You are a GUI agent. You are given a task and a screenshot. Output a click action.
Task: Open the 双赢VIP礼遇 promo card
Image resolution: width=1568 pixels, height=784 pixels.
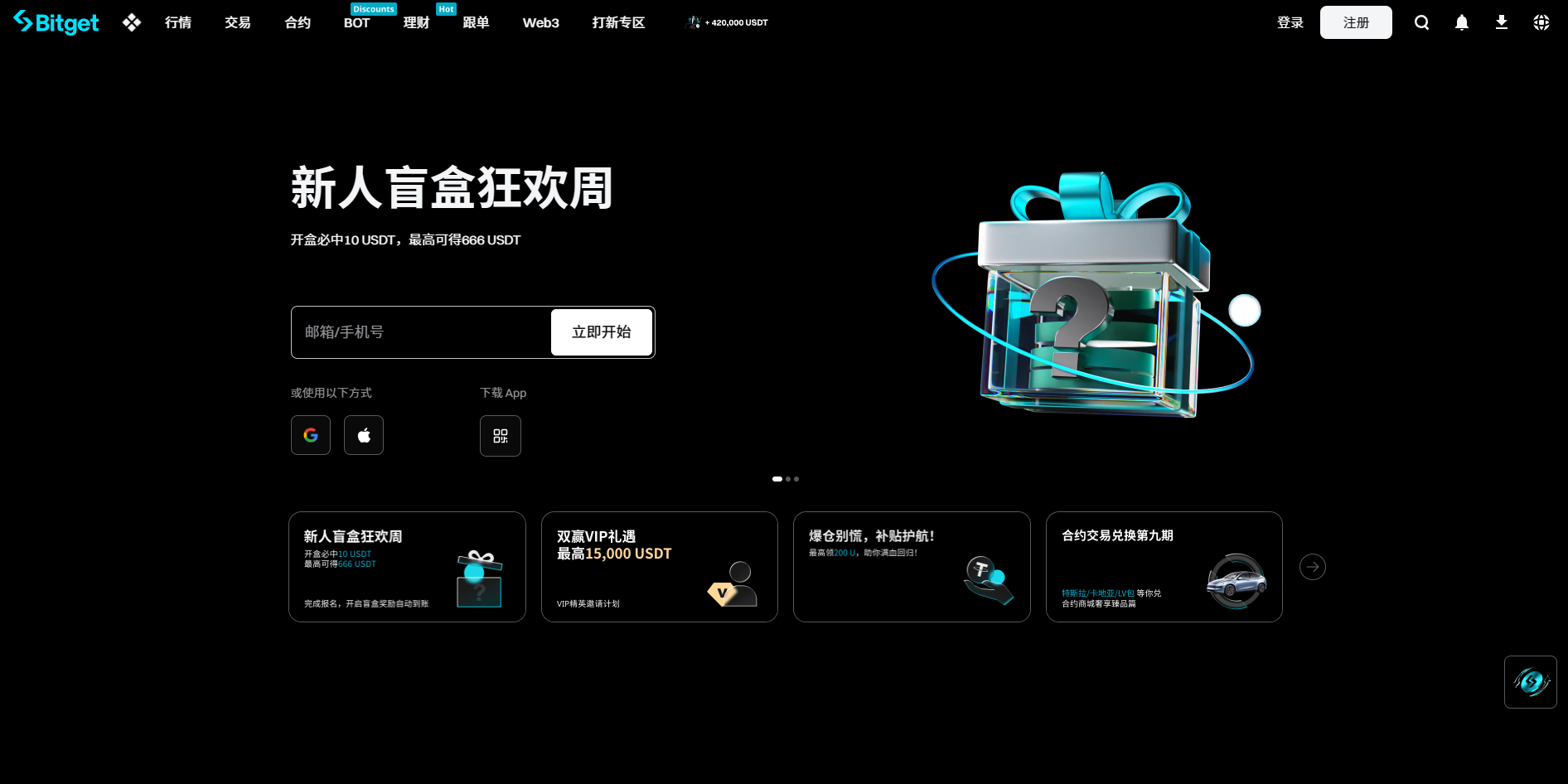click(x=660, y=567)
